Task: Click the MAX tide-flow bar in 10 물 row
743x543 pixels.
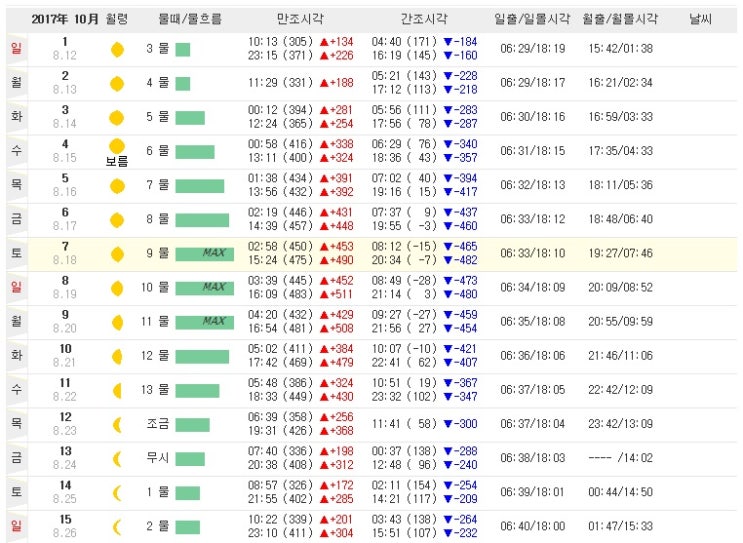Action: click(205, 288)
